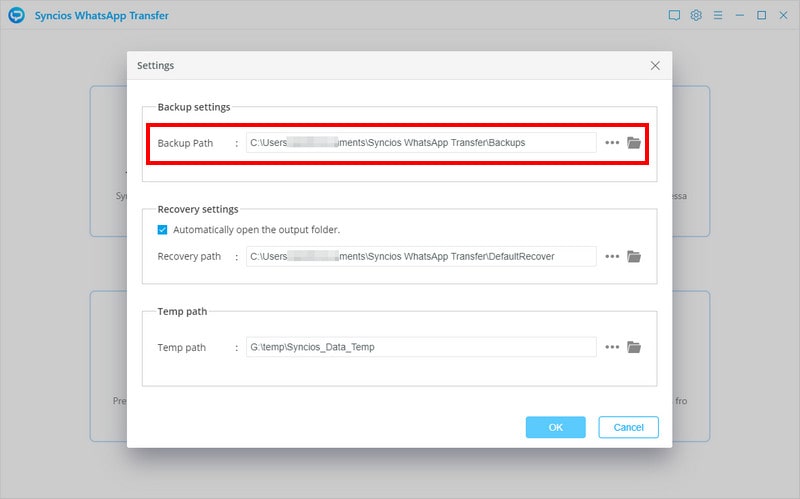The height and width of the screenshot is (499, 800).
Task: Click the Temp path input field
Action: [x=421, y=347]
